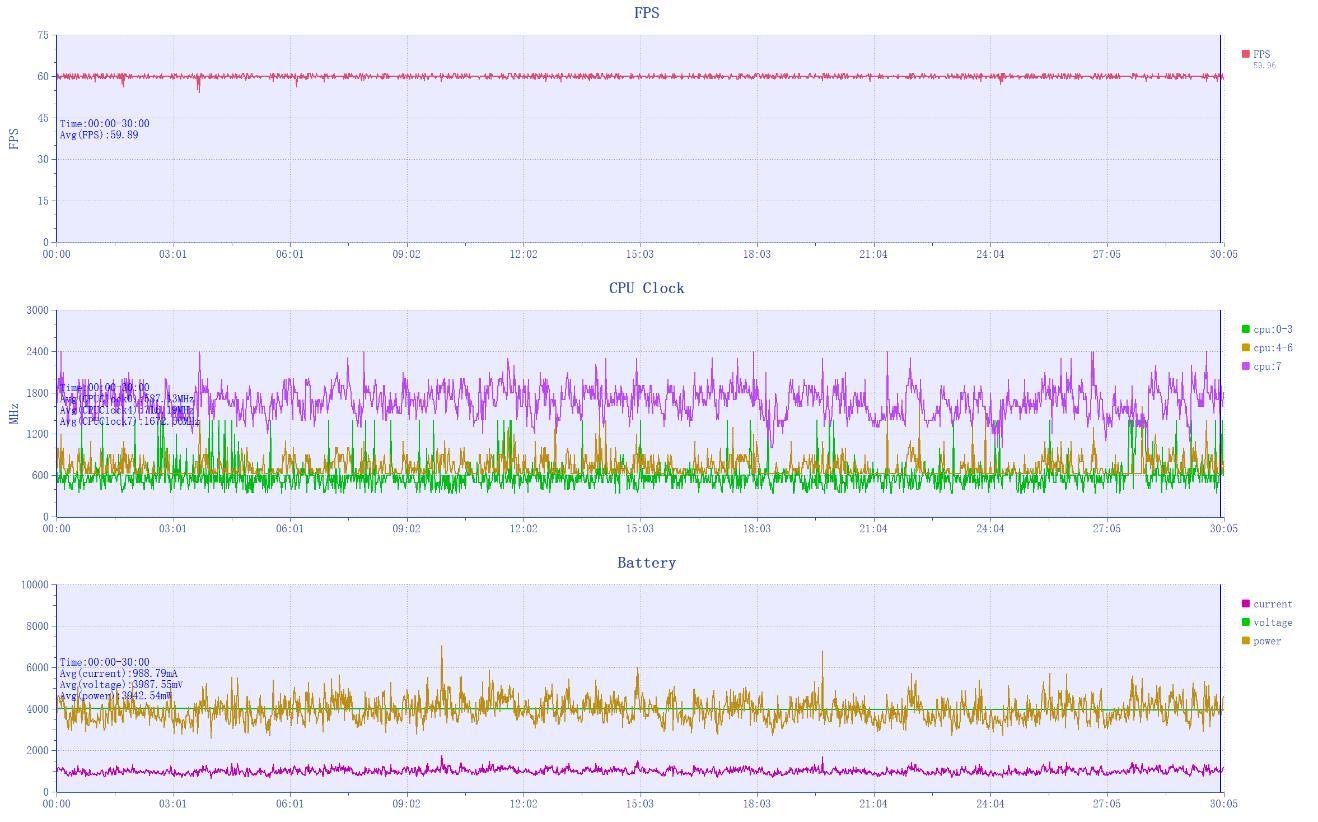Image resolution: width=1318 pixels, height=822 pixels.
Task: Click the vertical FPS axis label
Action: point(14,139)
